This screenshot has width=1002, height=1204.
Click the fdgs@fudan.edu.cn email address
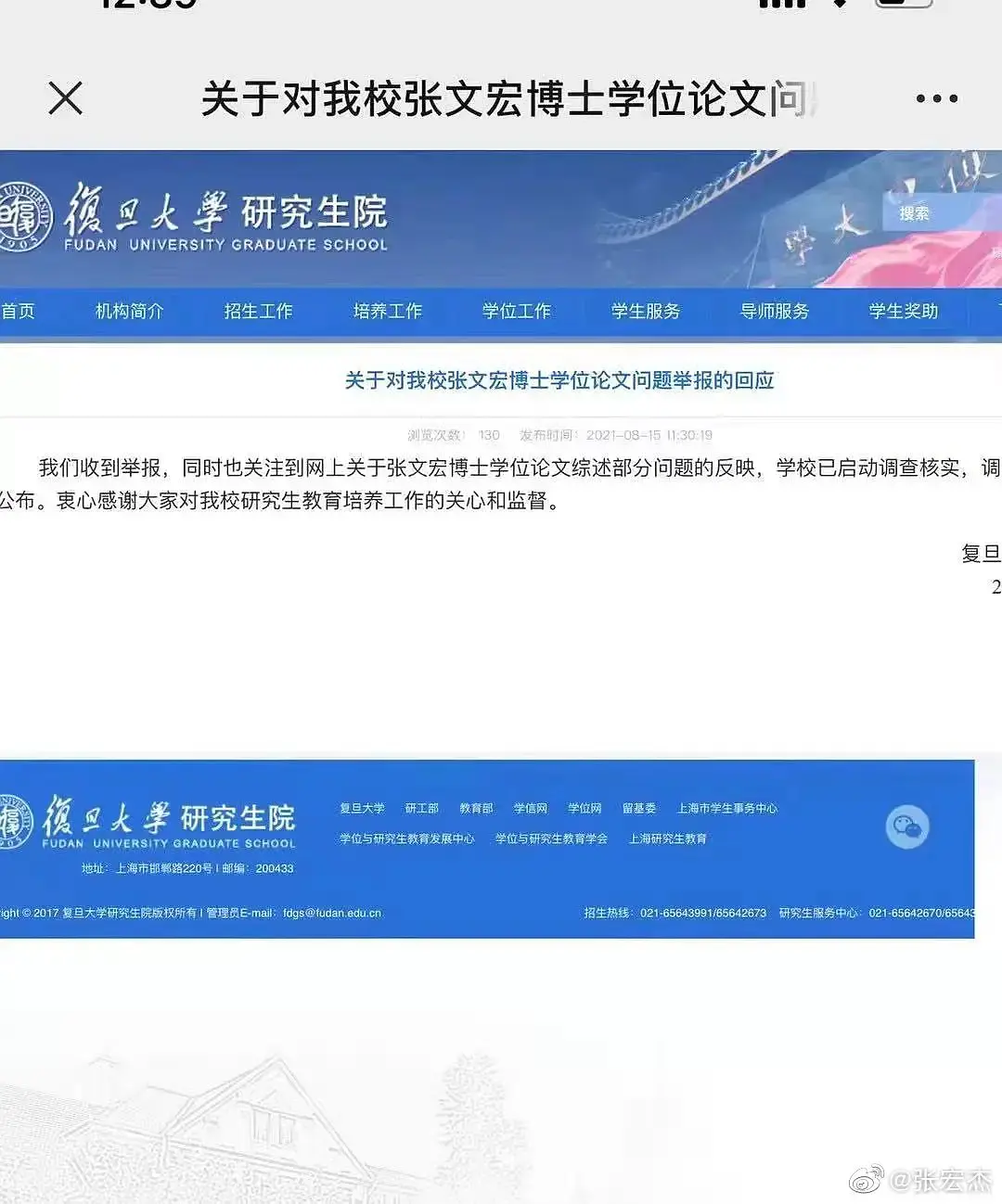click(x=332, y=913)
